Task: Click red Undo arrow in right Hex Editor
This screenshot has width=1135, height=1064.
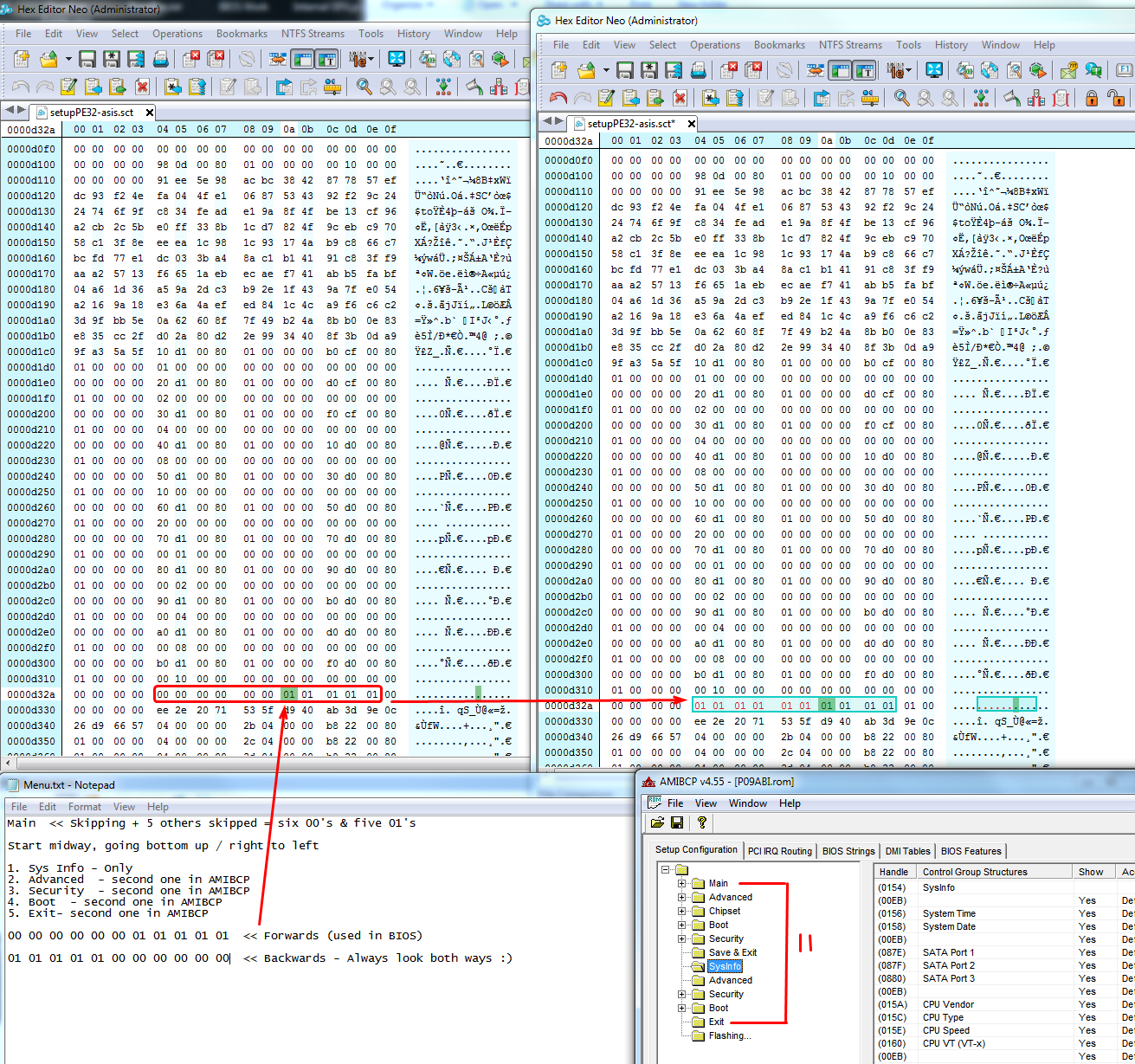Action: [558, 98]
